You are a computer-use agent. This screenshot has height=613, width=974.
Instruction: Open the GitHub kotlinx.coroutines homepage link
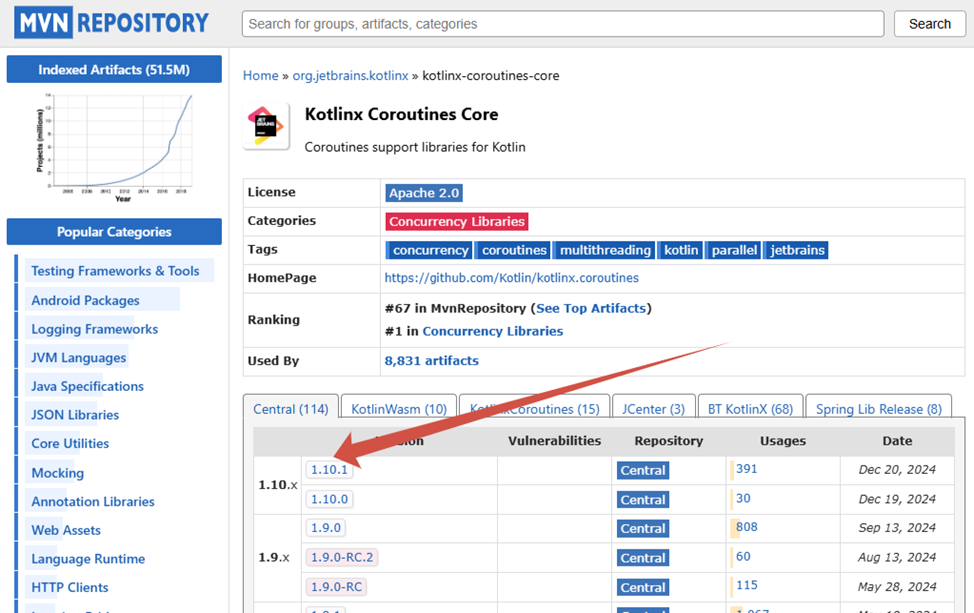tap(511, 278)
